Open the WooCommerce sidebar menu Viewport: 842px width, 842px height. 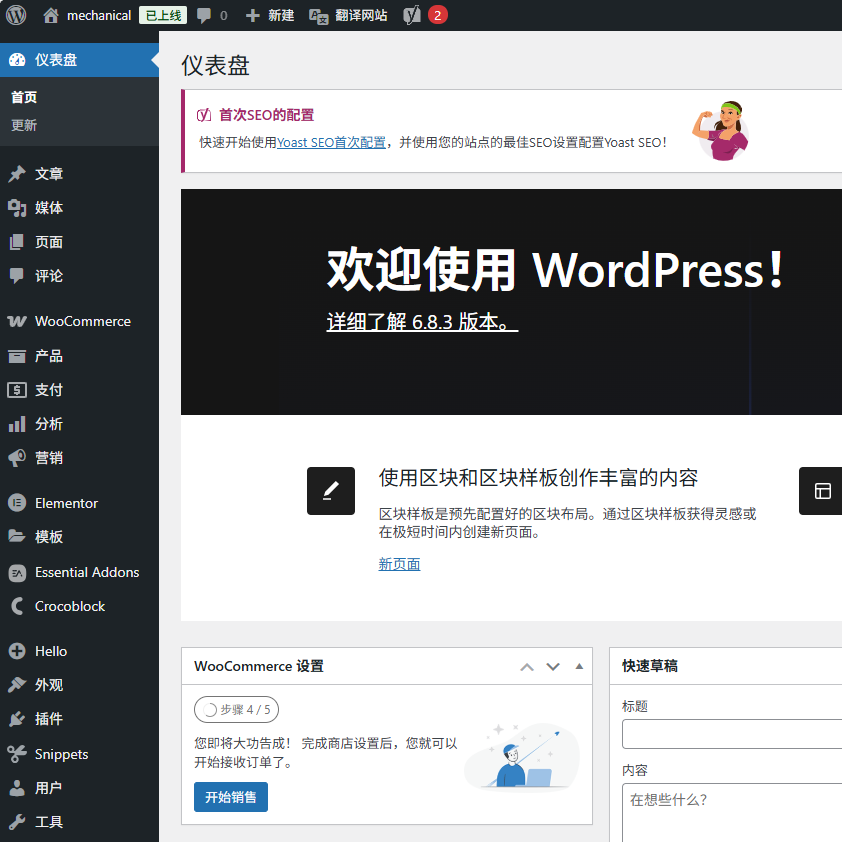82,321
